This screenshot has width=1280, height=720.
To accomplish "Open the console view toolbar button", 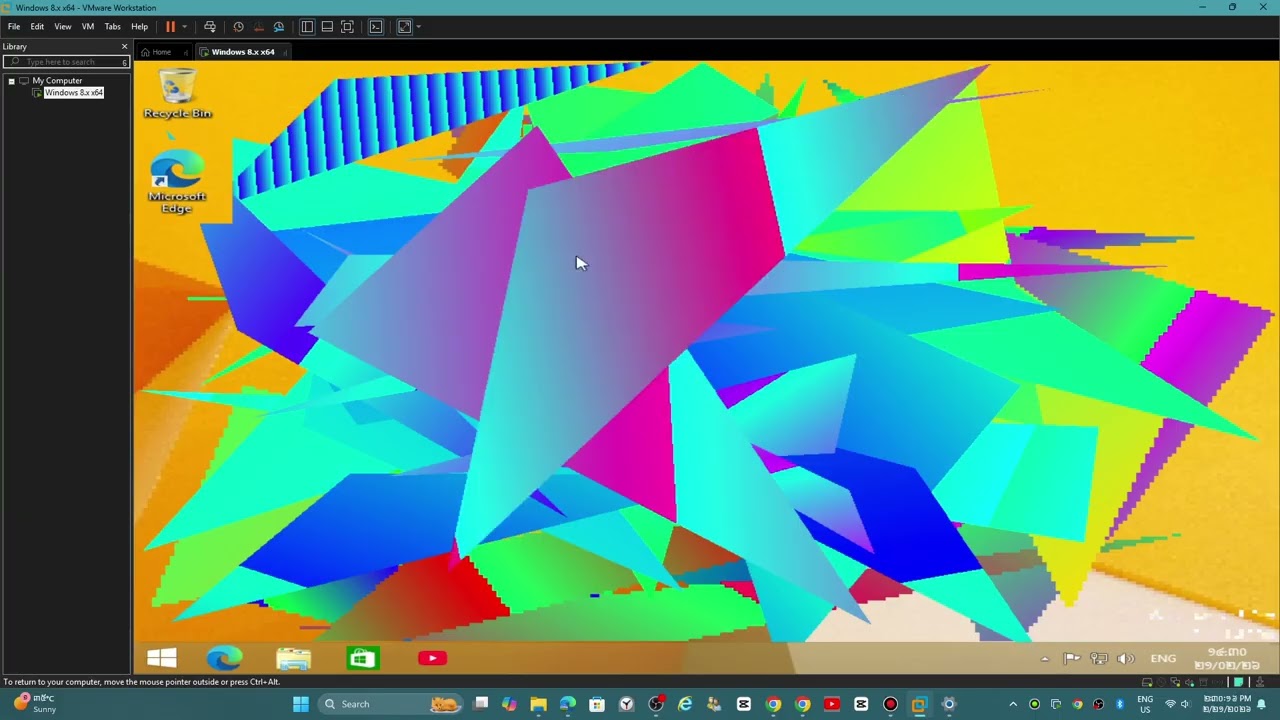I will pyautogui.click(x=376, y=27).
